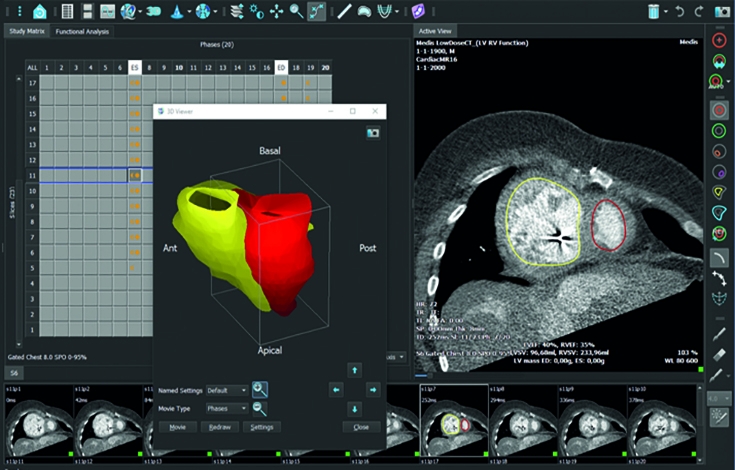Select the ES phase column header
The width and height of the screenshot is (735, 470).
134,67
